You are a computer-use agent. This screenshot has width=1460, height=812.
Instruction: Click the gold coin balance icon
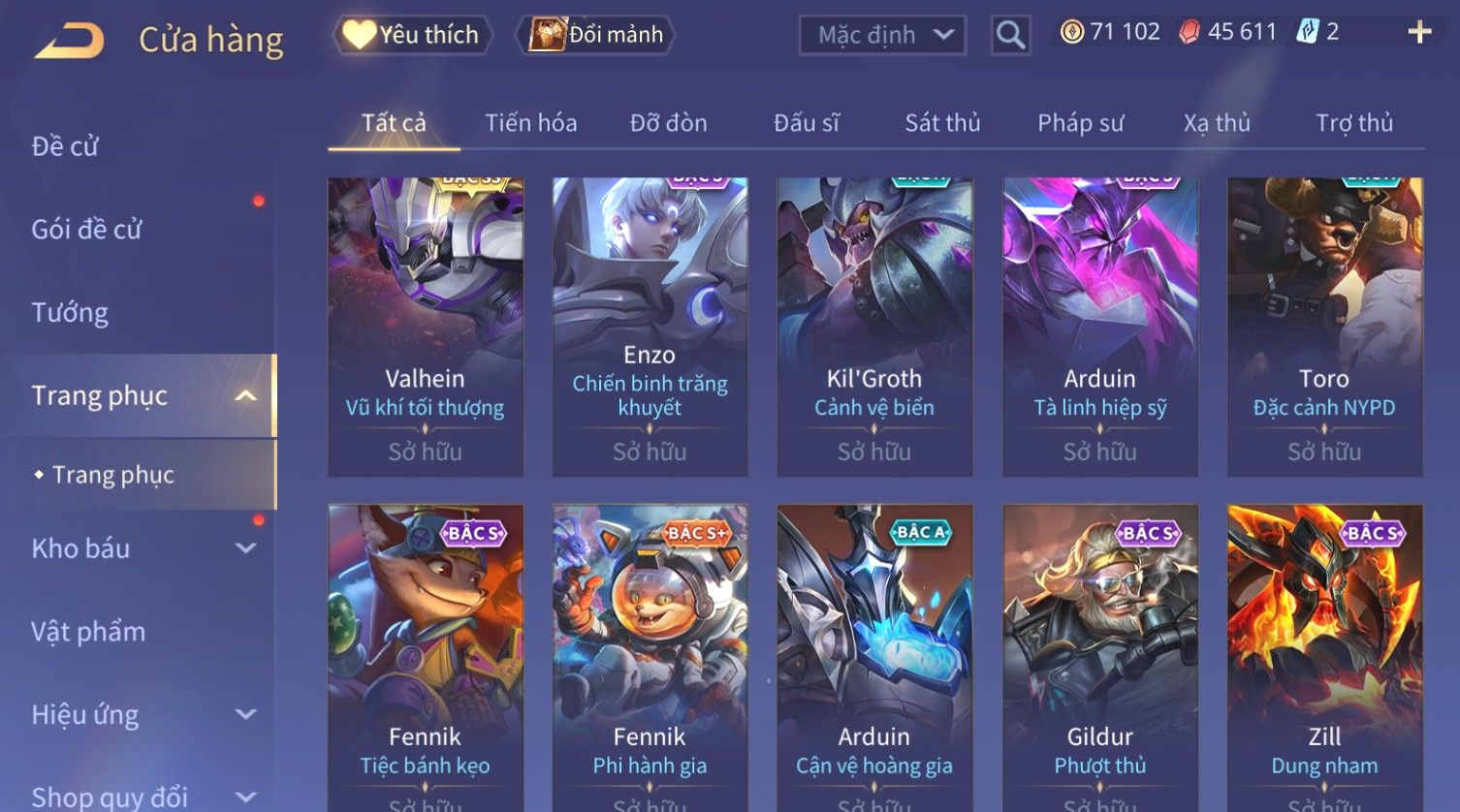(1071, 32)
